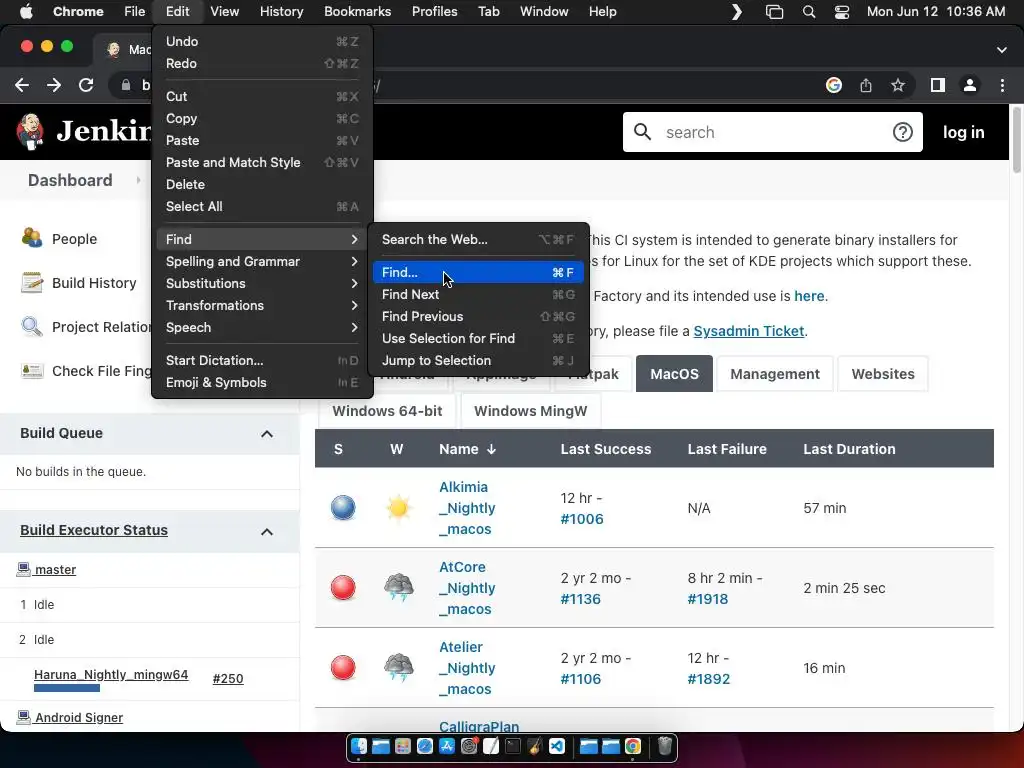1024x768 pixels.
Task: Switch to the MacOS view tab
Action: (x=674, y=374)
